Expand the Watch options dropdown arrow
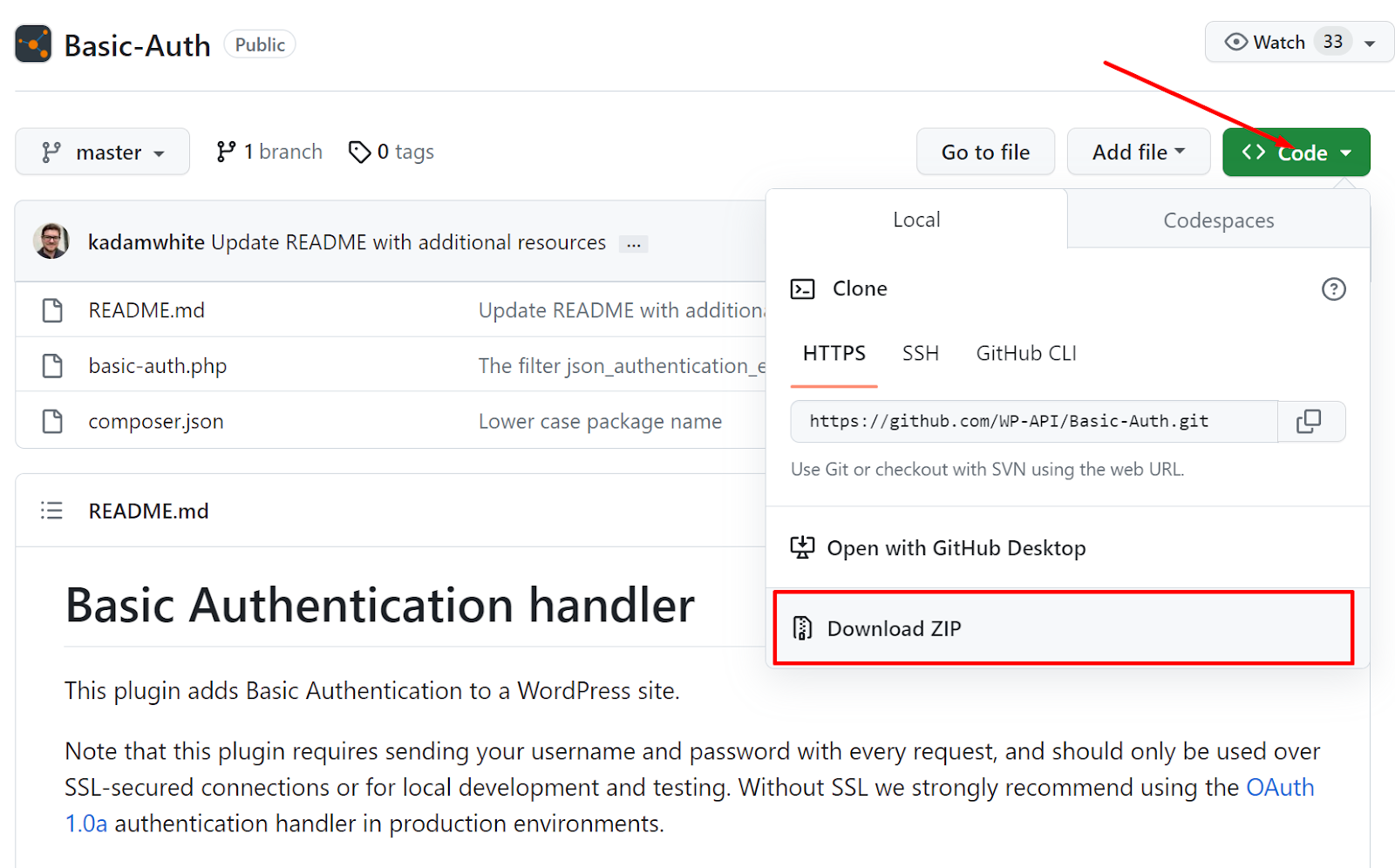The height and width of the screenshot is (868, 1395). point(1370,43)
